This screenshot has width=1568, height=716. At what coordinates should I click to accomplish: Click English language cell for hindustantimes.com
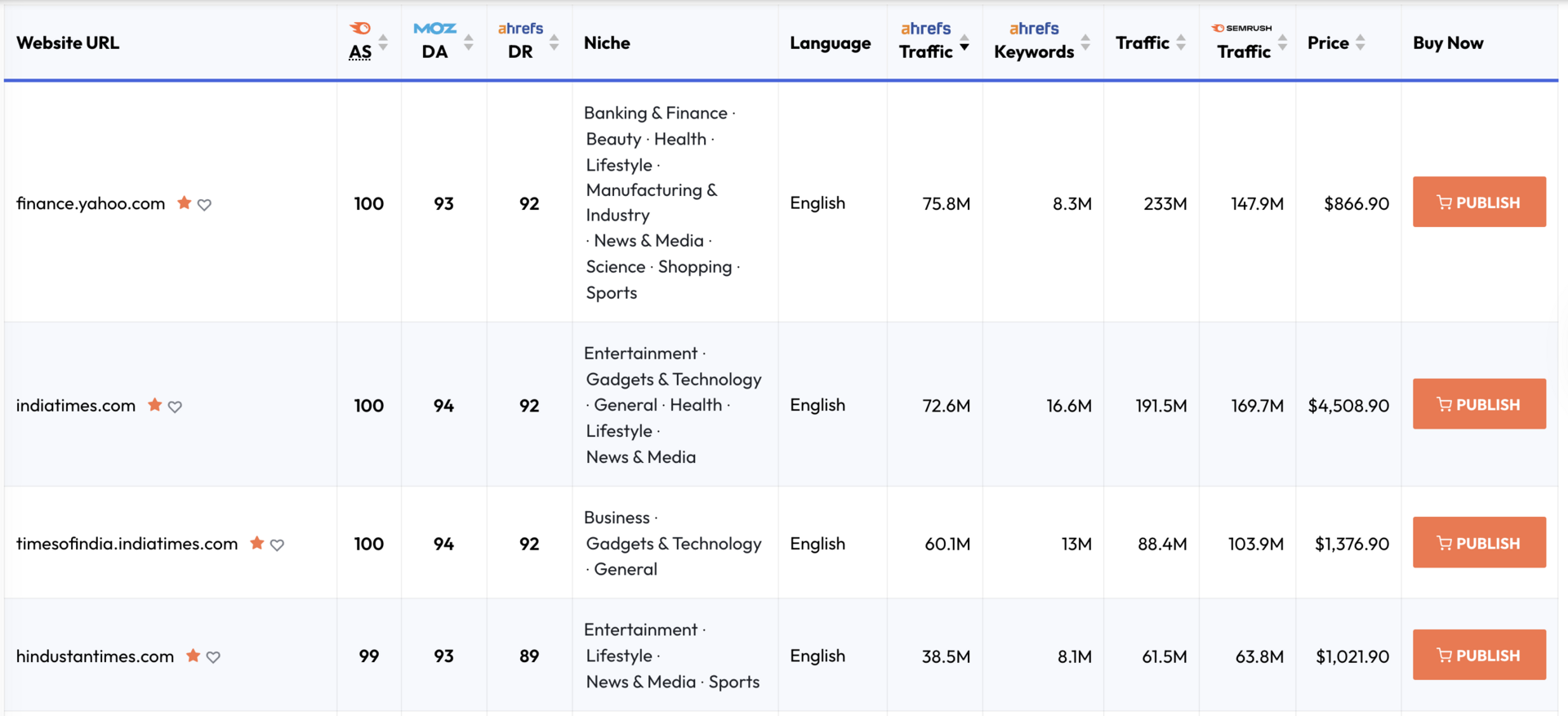point(817,656)
